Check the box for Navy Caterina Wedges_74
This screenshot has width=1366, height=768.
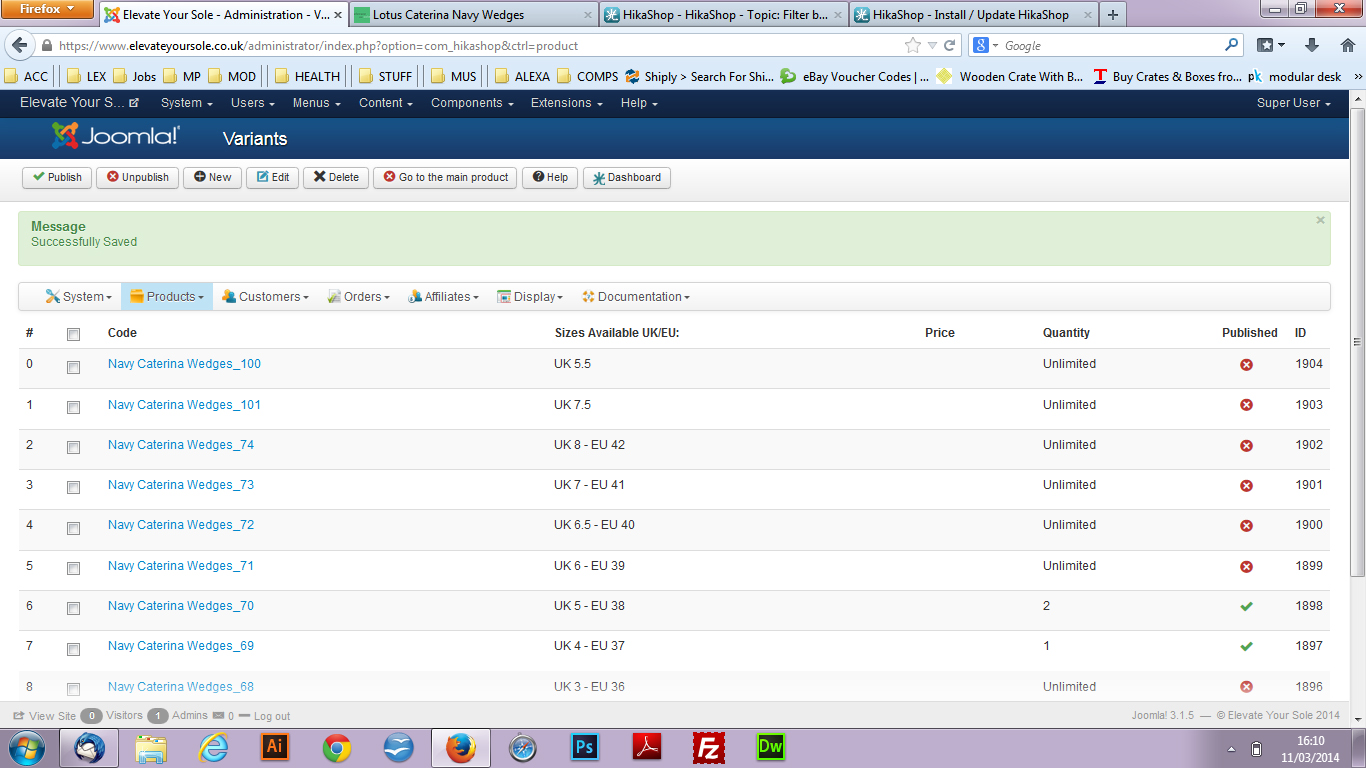(x=73, y=447)
